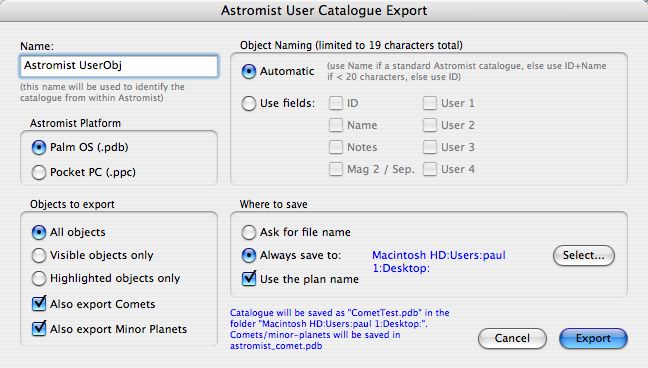Click the Where to save heading
The image size is (648, 368).
click(274, 204)
